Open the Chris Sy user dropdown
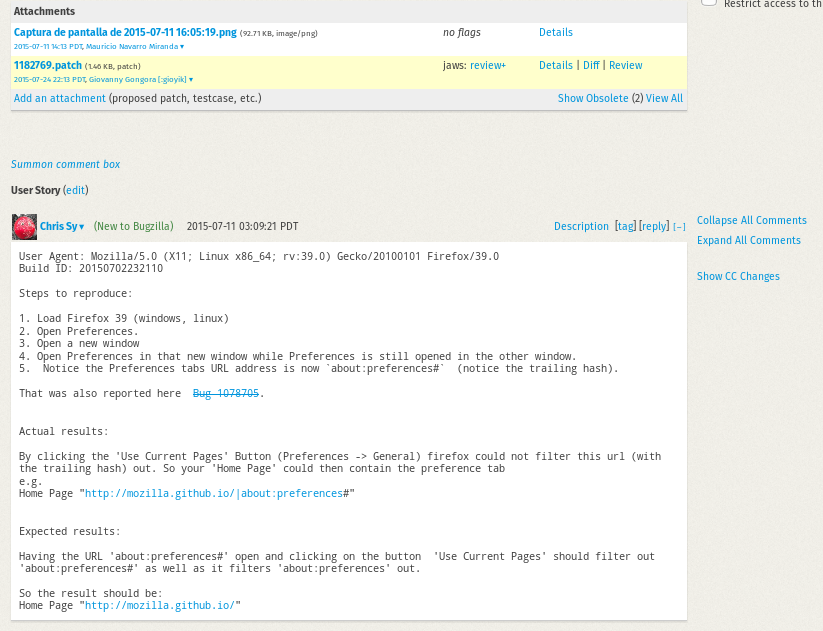Image resolution: width=823 pixels, height=631 pixels. coord(62,226)
